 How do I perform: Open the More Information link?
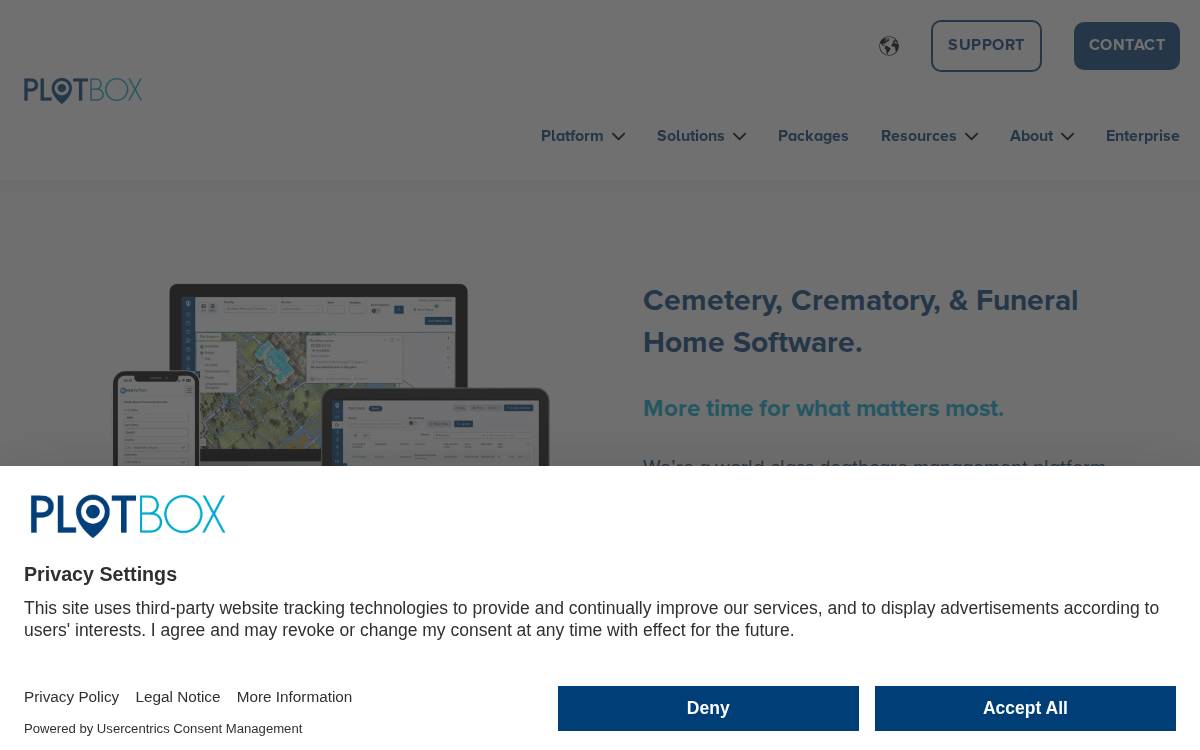(294, 697)
